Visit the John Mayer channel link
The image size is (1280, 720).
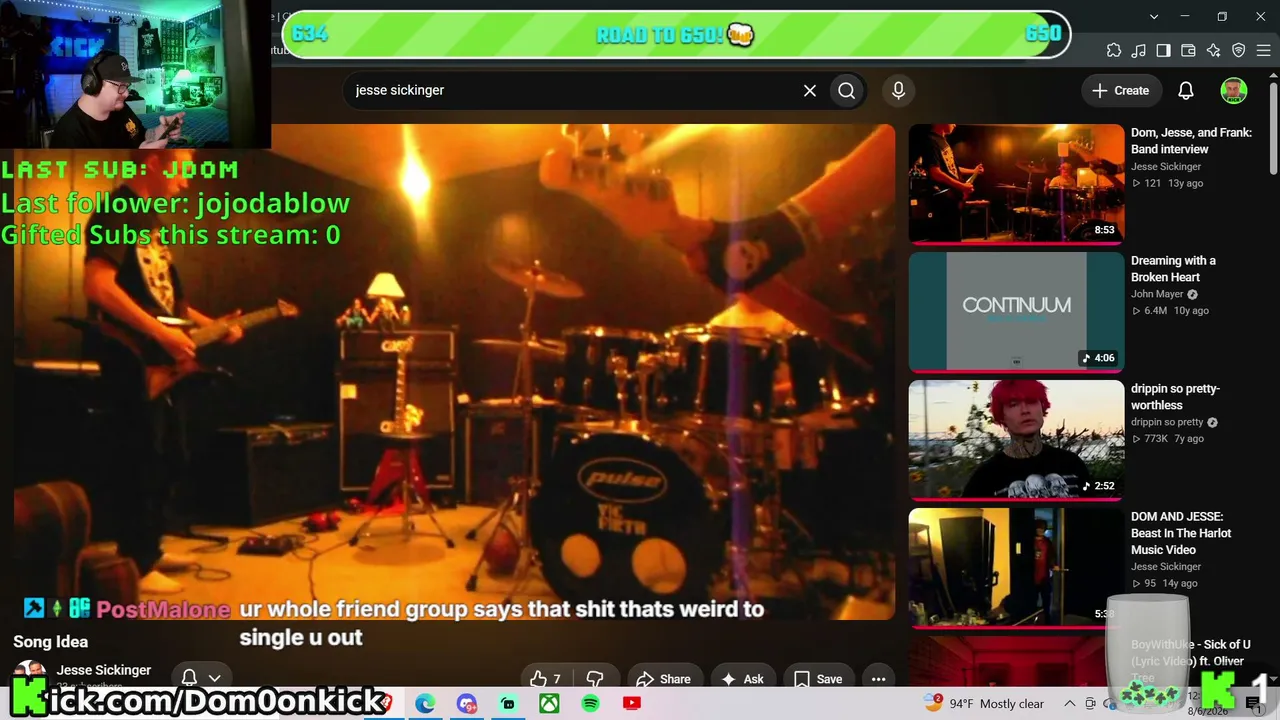(x=1157, y=294)
